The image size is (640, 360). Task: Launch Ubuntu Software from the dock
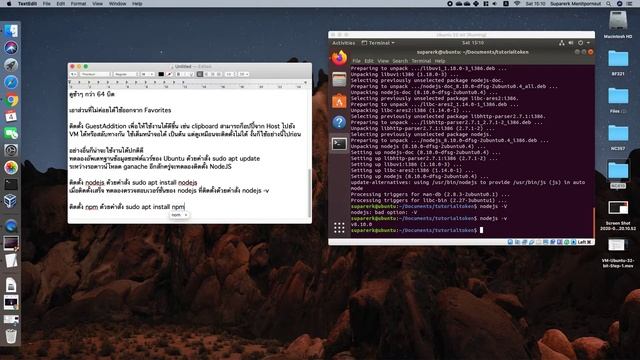(x=339, y=101)
